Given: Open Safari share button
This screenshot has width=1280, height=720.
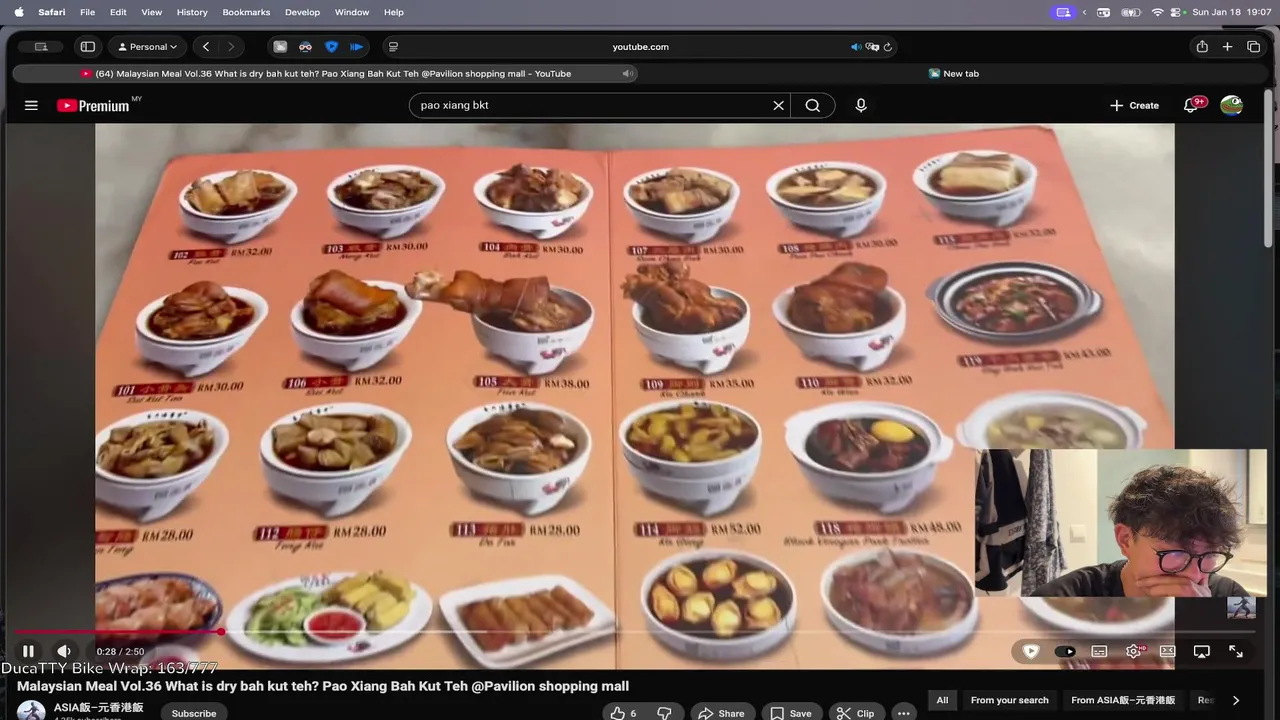Looking at the screenshot, I should pos(1202,47).
